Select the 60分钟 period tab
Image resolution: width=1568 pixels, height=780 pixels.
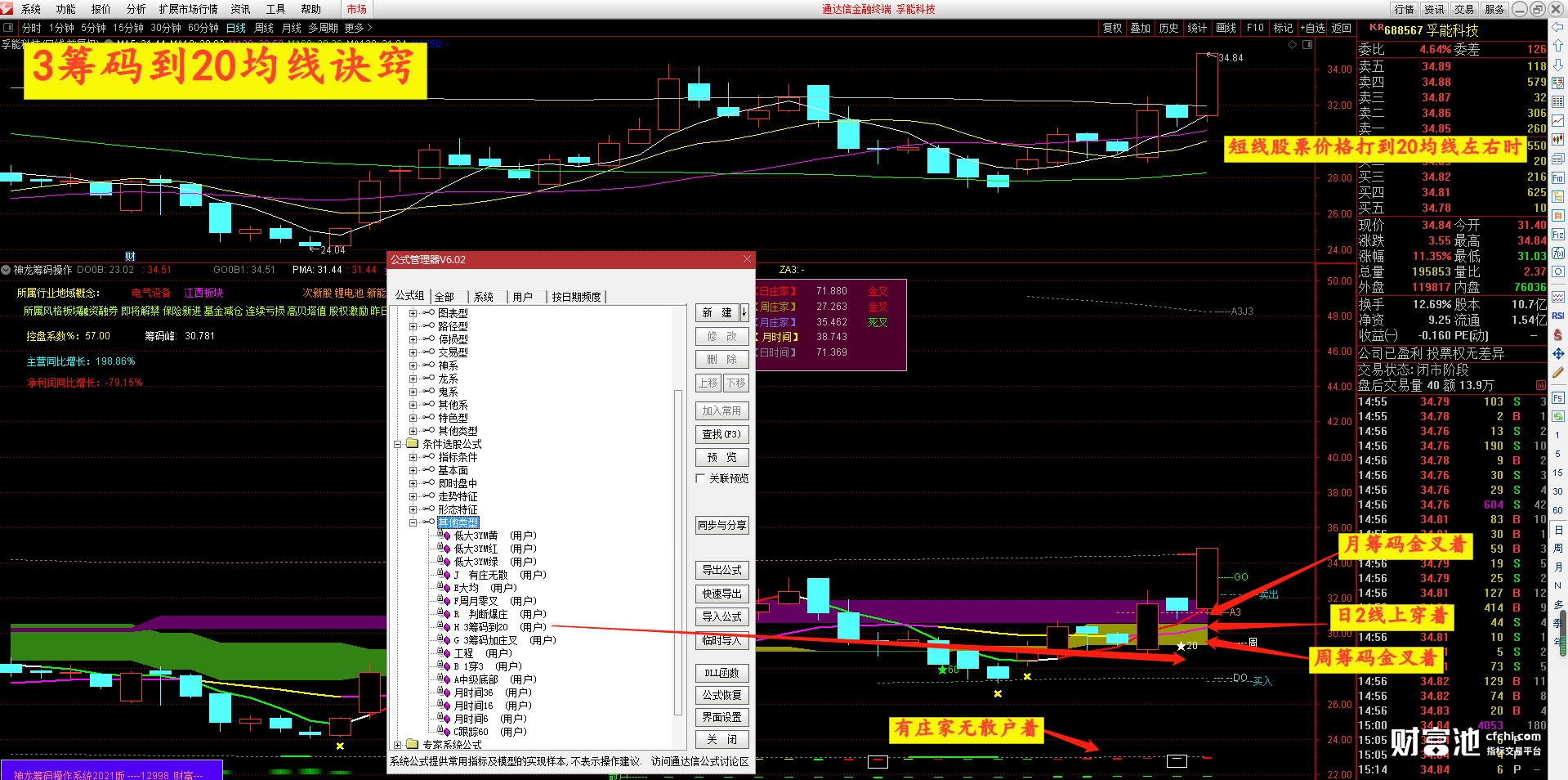[203, 28]
